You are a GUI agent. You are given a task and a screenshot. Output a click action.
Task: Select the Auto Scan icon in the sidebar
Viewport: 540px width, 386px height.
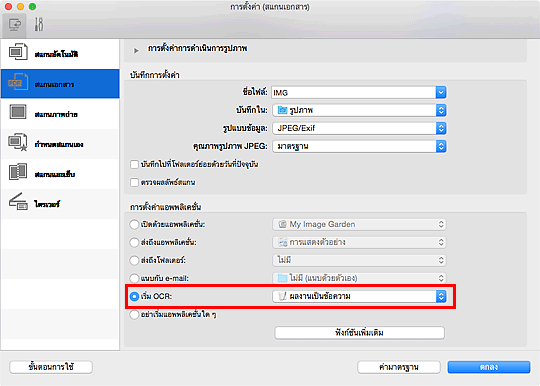[x=18, y=52]
